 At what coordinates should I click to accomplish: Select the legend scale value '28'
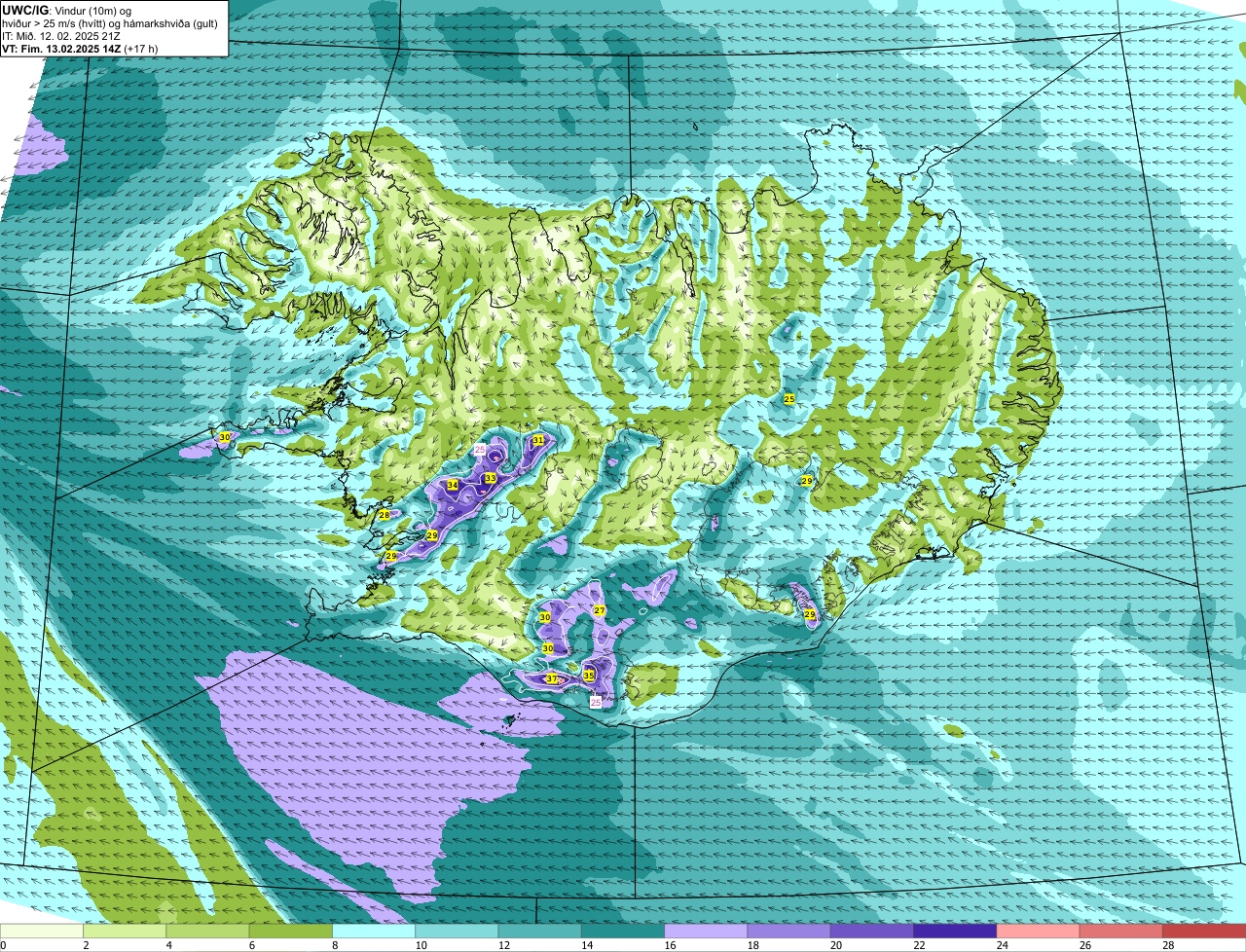1167,944
